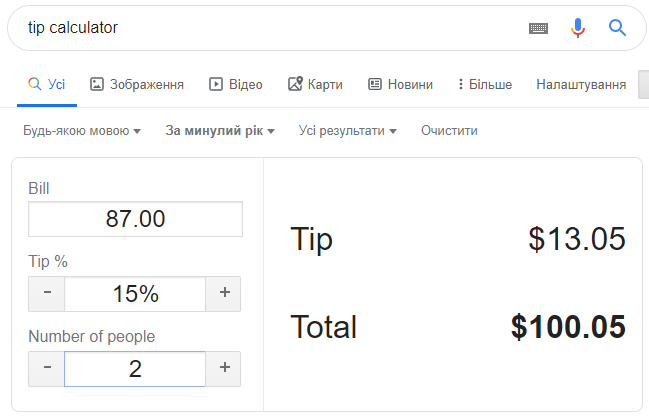This screenshot has height=420, width=649.
Task: Open the Карти maps tab
Action: (x=315, y=84)
